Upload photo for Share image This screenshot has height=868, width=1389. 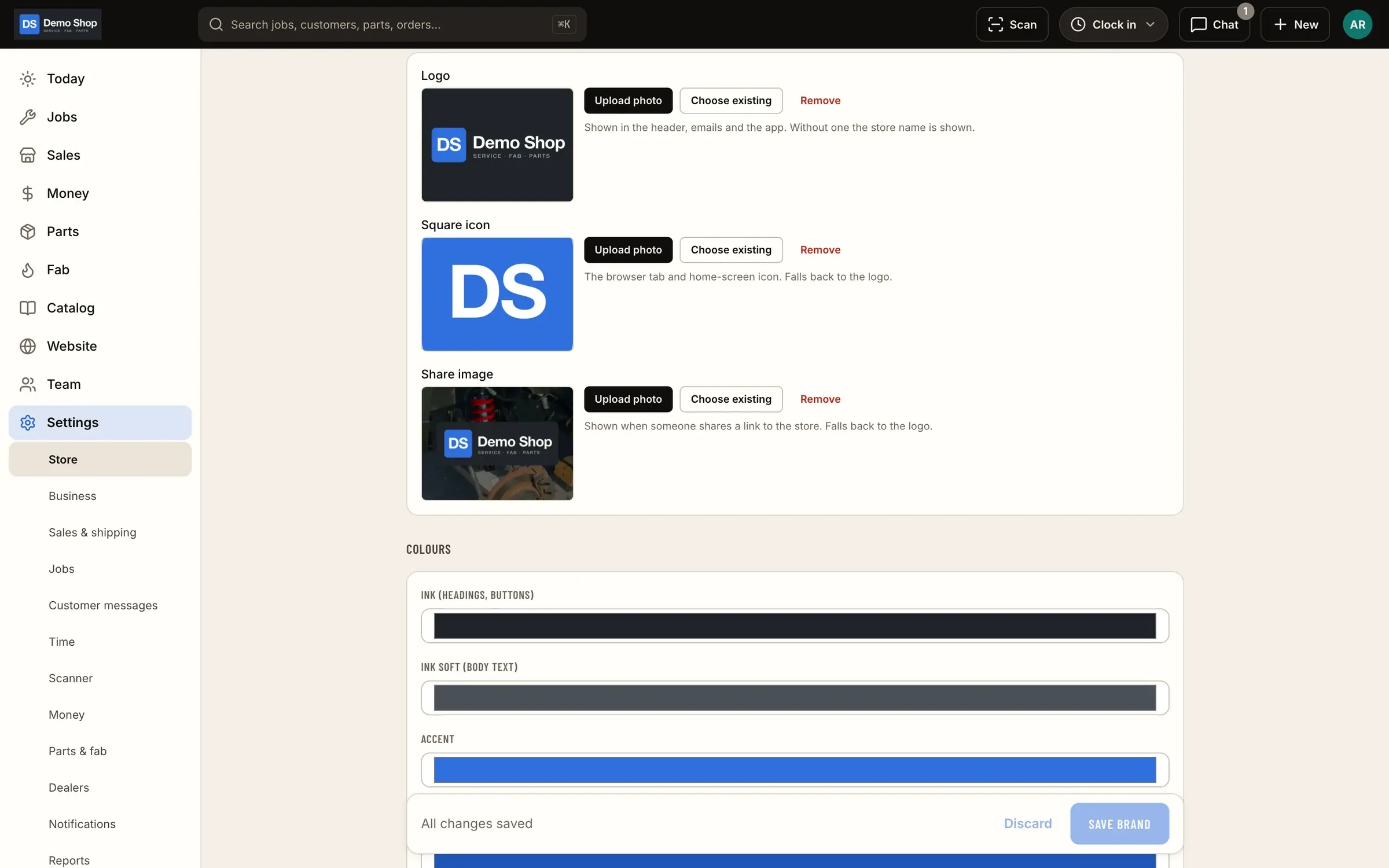628,399
